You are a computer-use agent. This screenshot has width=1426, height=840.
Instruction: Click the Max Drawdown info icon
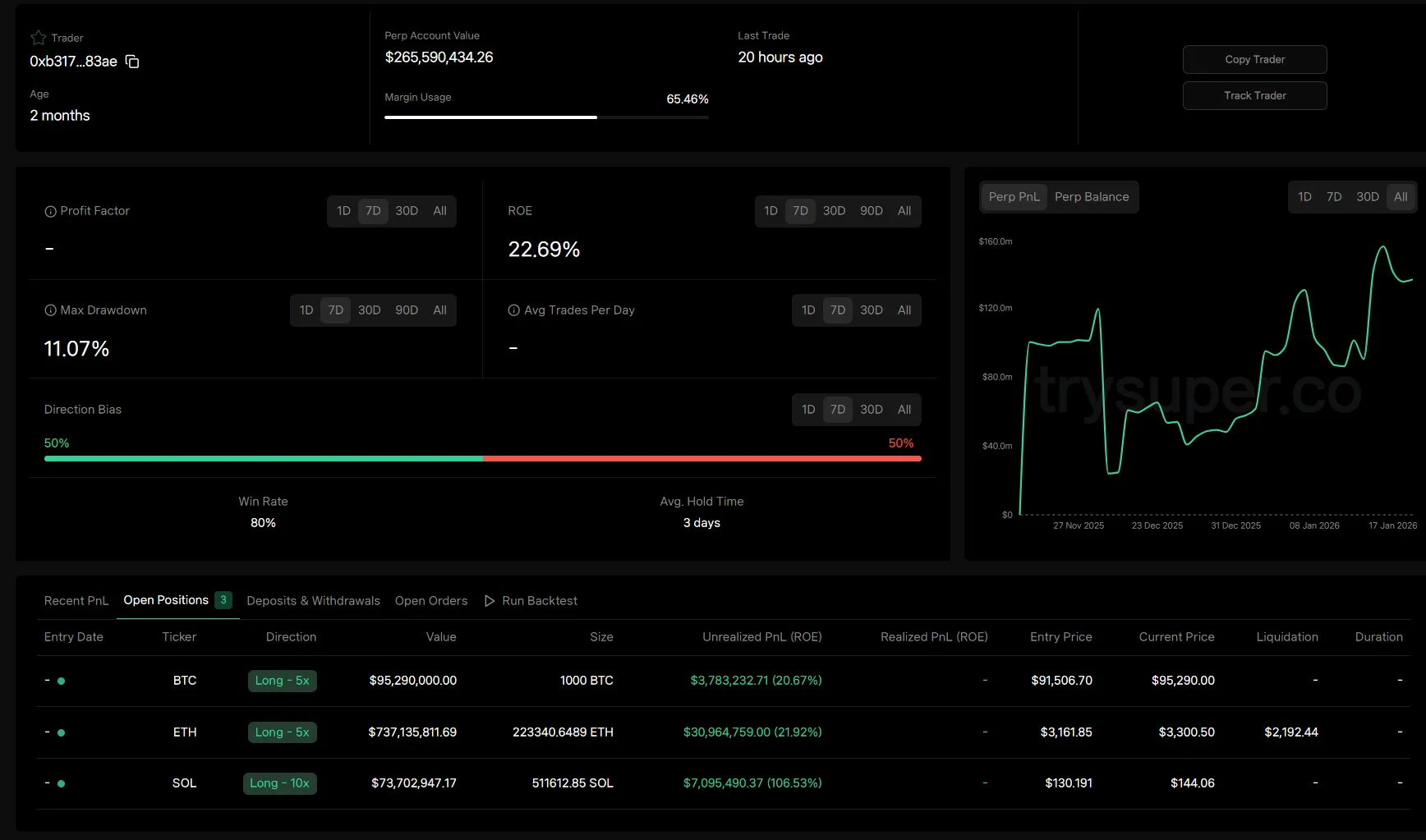pyautogui.click(x=50, y=310)
